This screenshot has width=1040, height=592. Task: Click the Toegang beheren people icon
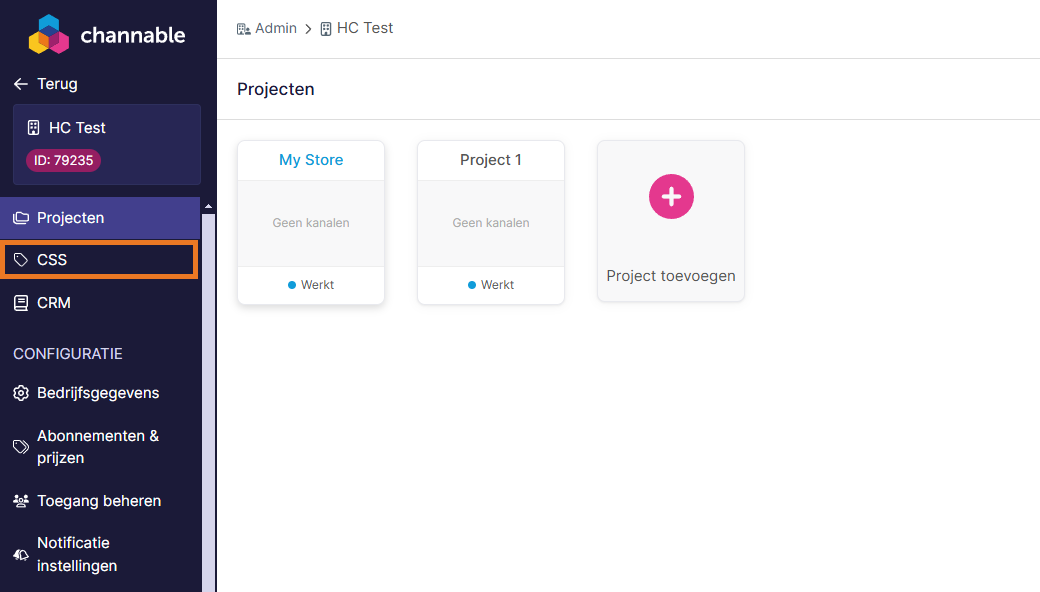pos(21,501)
